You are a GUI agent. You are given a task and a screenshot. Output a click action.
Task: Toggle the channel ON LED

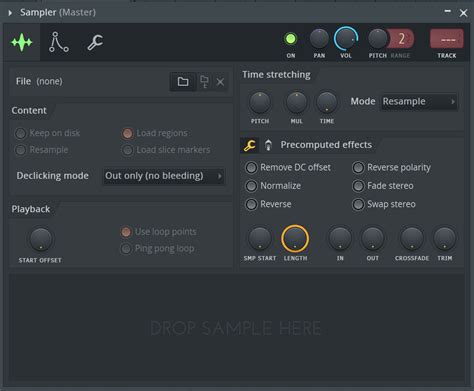(290, 39)
